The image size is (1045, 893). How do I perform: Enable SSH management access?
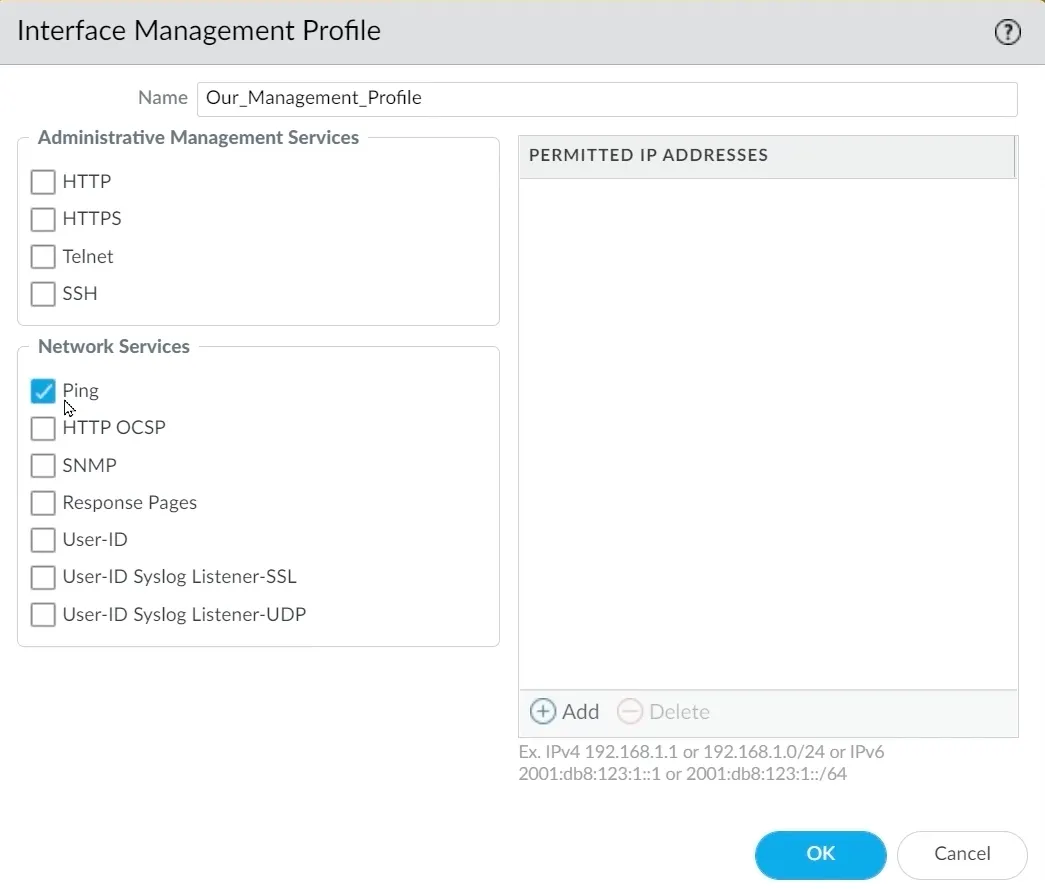43,293
